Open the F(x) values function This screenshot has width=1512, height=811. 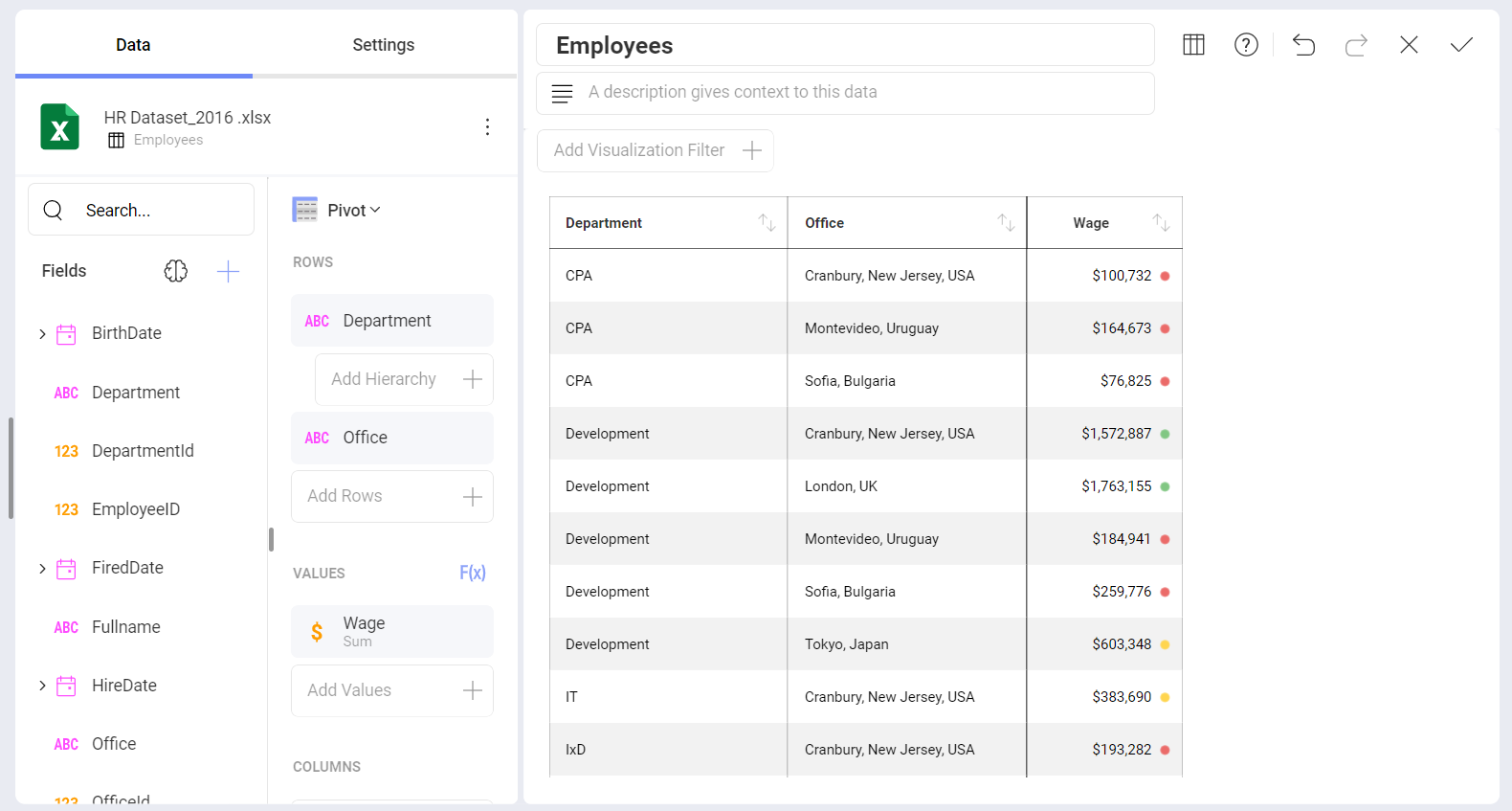click(473, 573)
